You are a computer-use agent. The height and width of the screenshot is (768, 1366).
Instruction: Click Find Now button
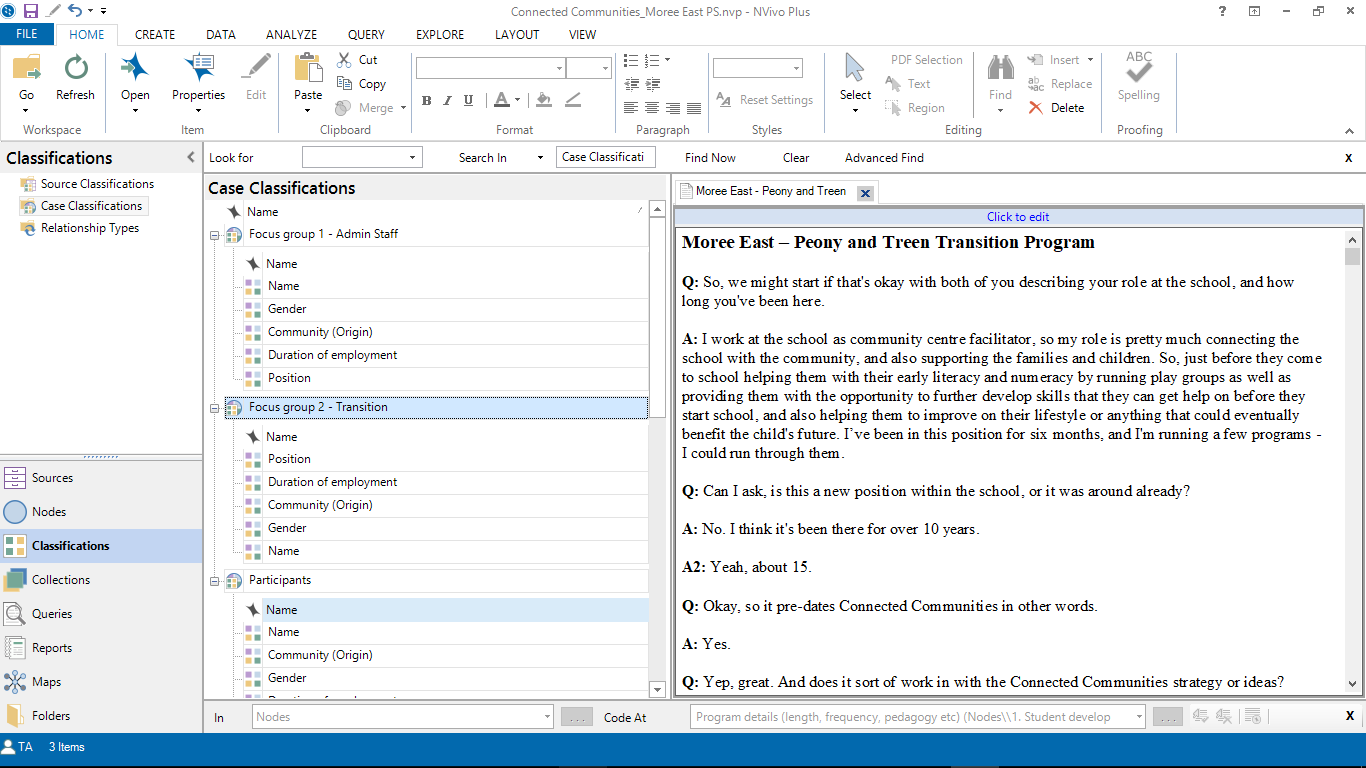pyautogui.click(x=710, y=158)
